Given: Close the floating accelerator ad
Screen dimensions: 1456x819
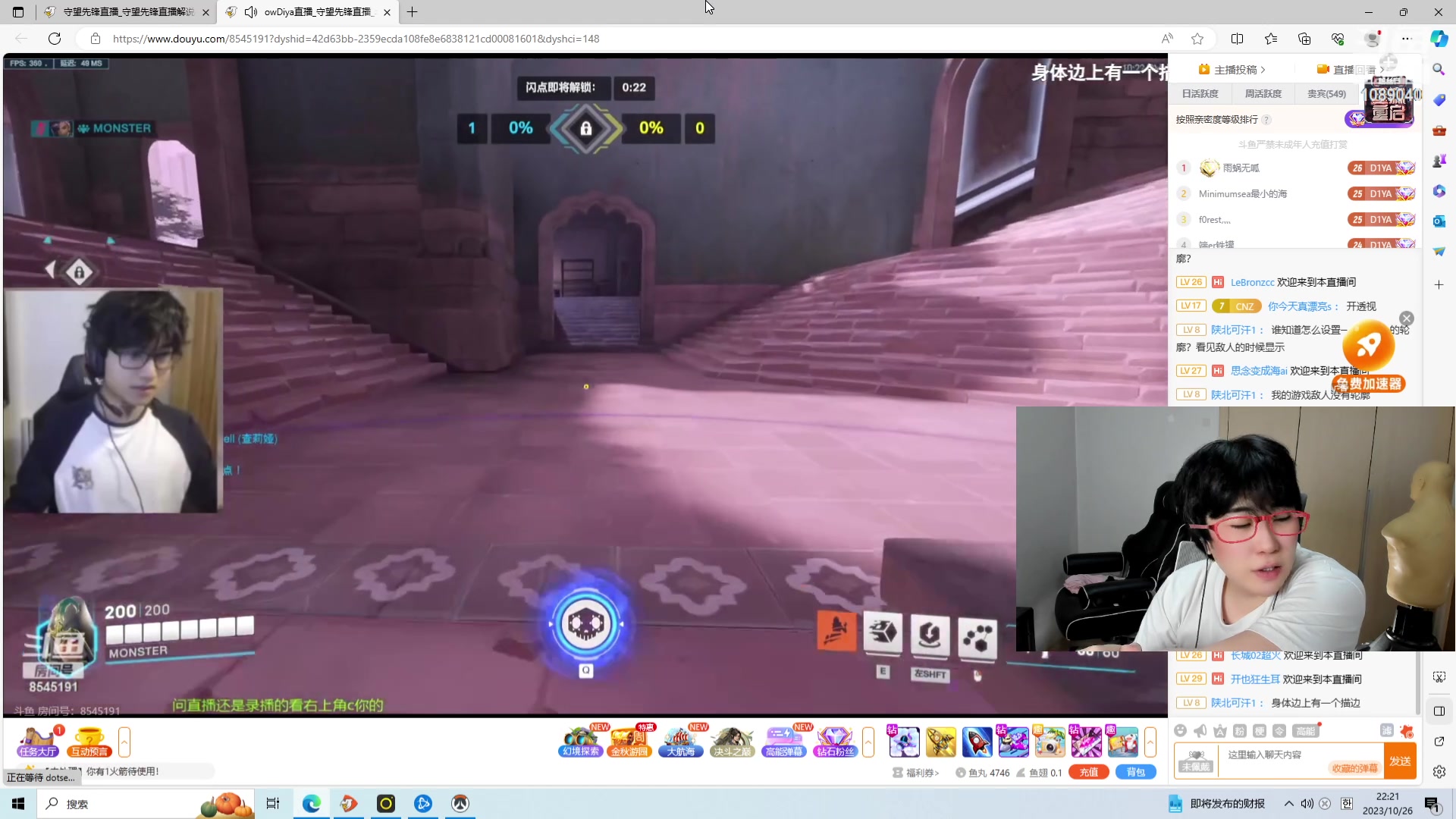Looking at the screenshot, I should point(1407,318).
